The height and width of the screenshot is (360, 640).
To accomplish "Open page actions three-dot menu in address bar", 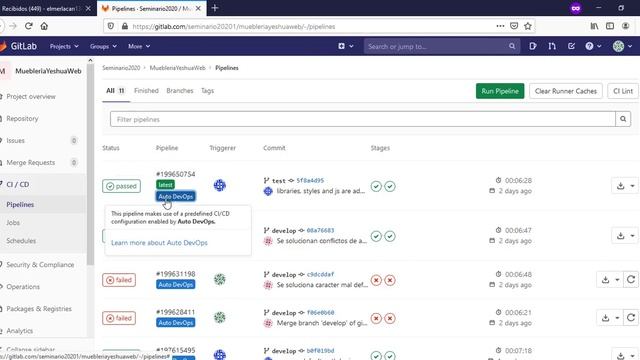I will (500, 26).
